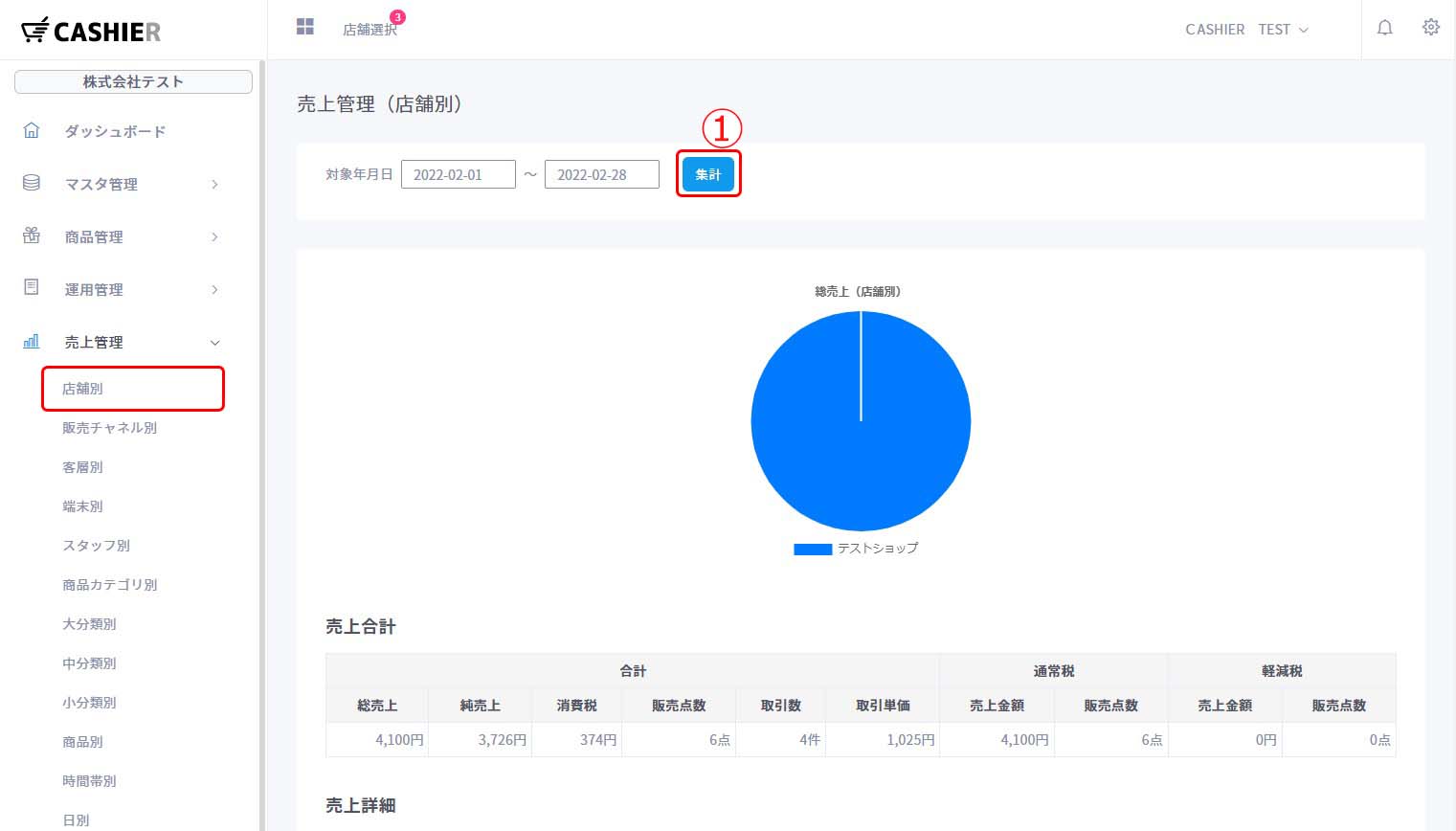Select スタッフ別 report
The height and width of the screenshot is (831, 1456).
[96, 546]
